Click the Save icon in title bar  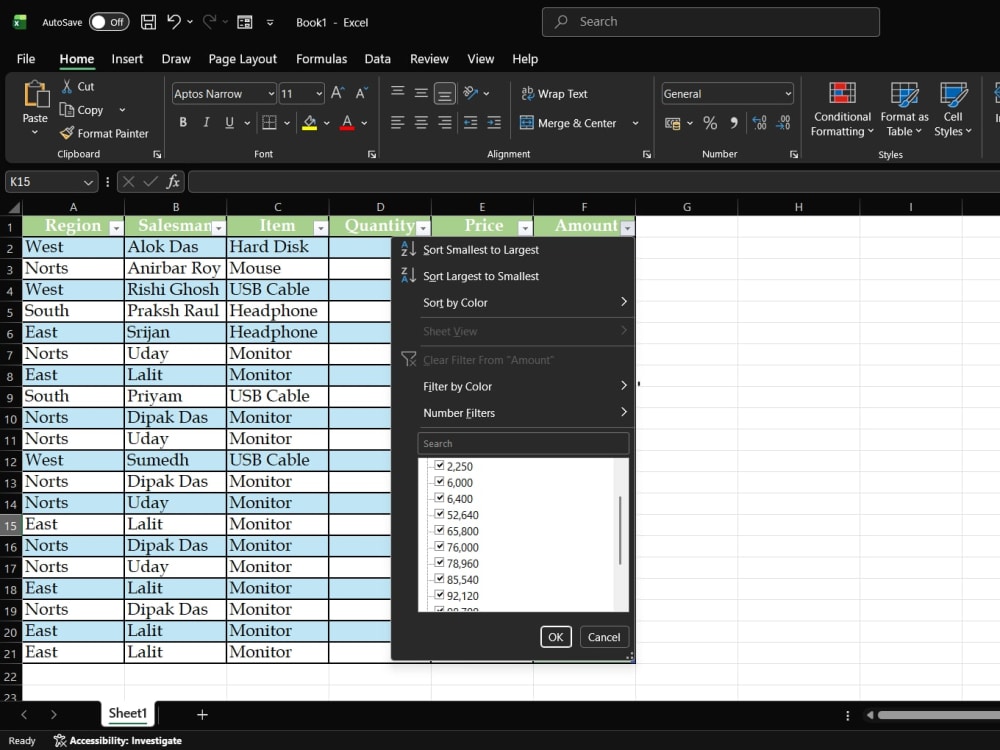click(x=148, y=22)
